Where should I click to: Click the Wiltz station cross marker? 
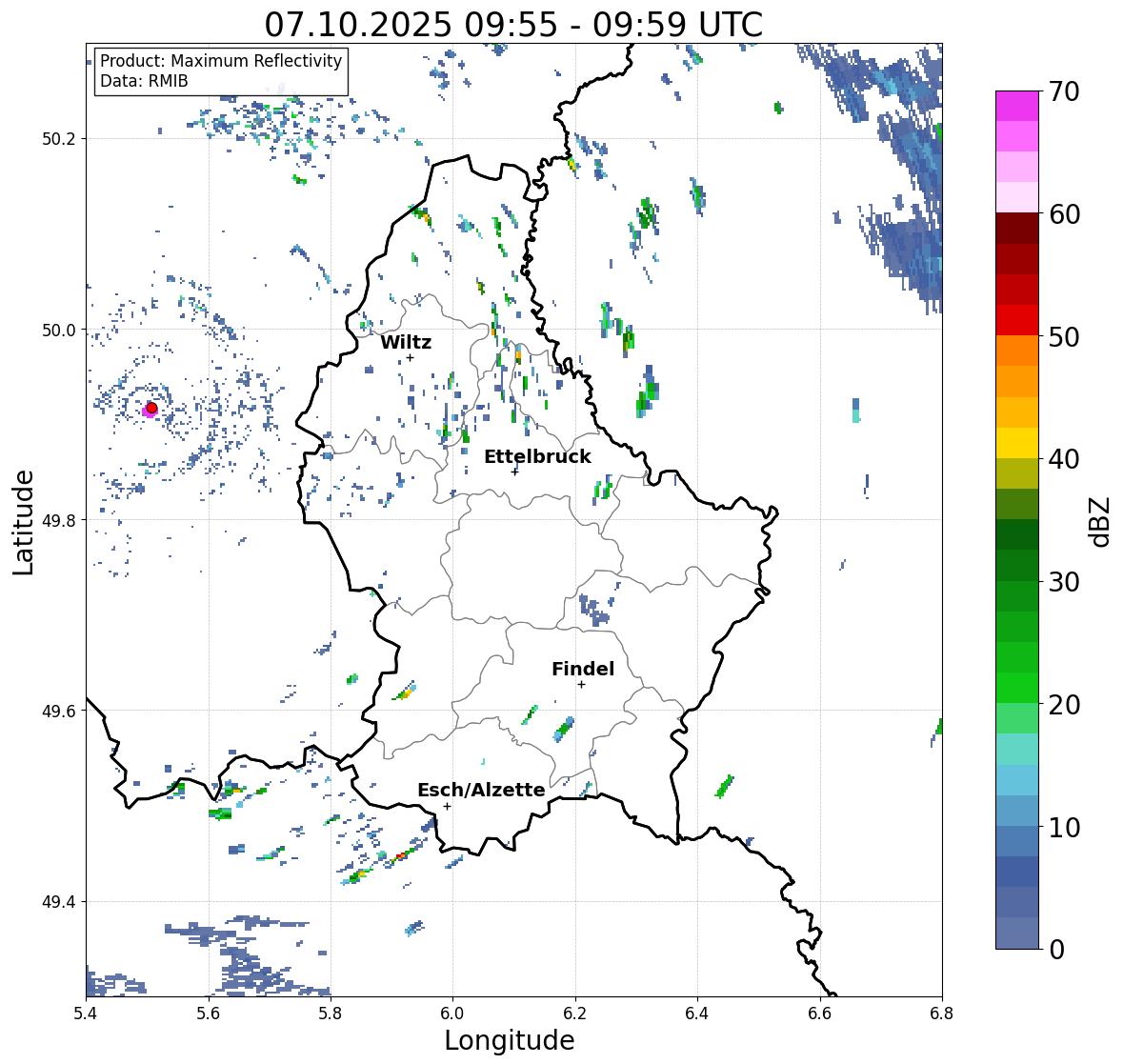click(x=410, y=357)
